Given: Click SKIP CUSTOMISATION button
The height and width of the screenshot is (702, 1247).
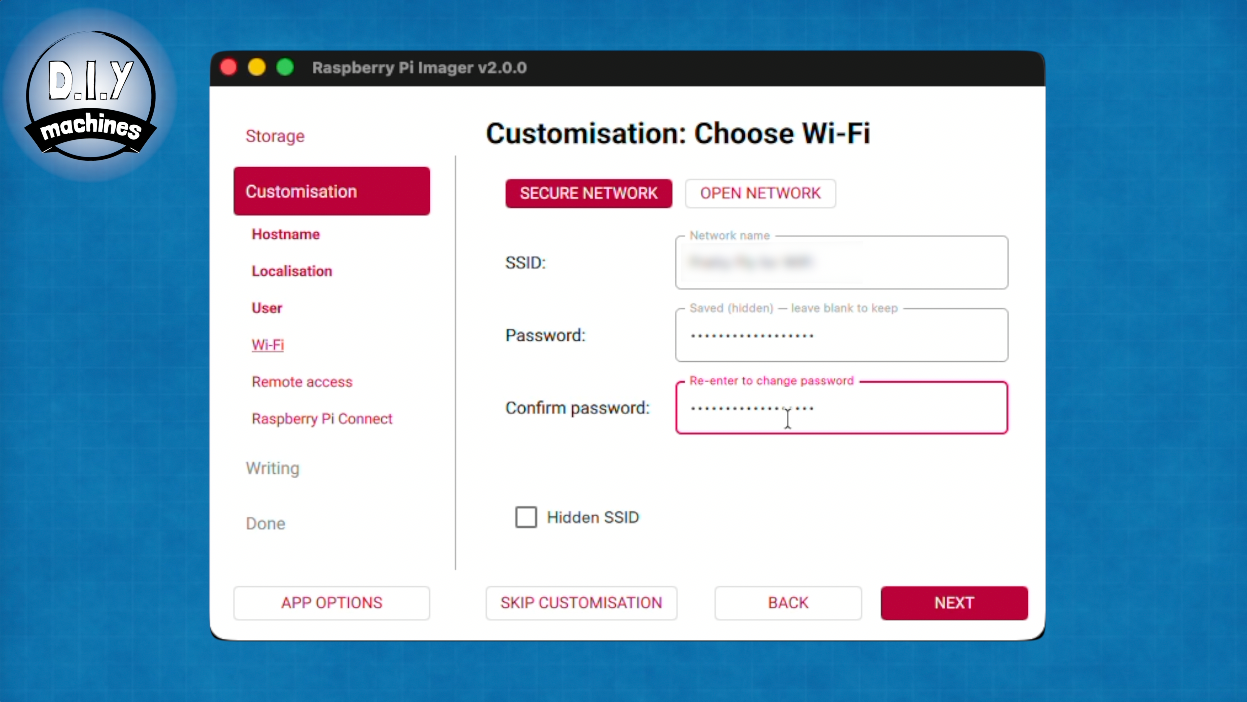Looking at the screenshot, I should (581, 603).
